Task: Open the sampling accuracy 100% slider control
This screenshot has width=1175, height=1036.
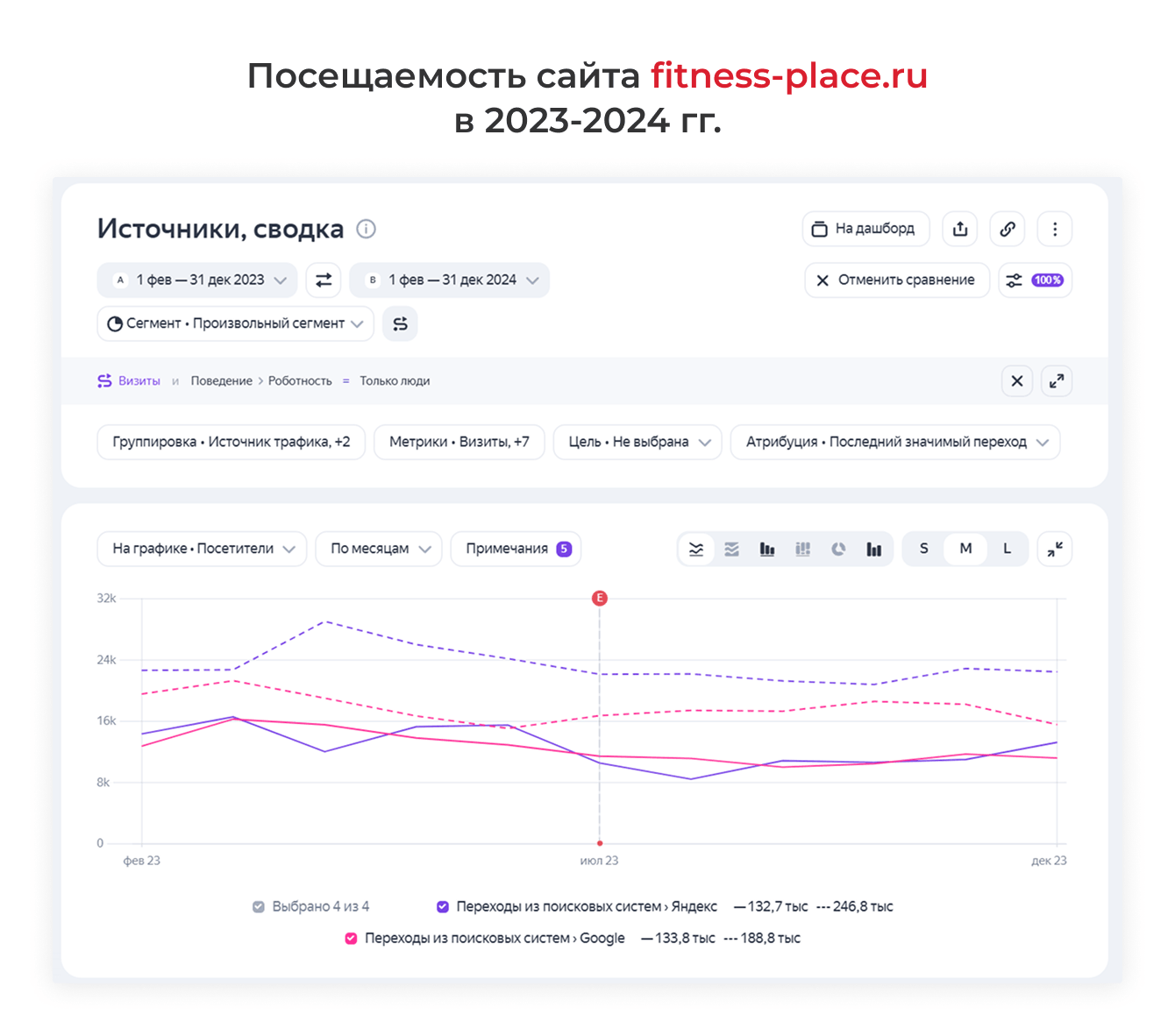Action: 1036,280
